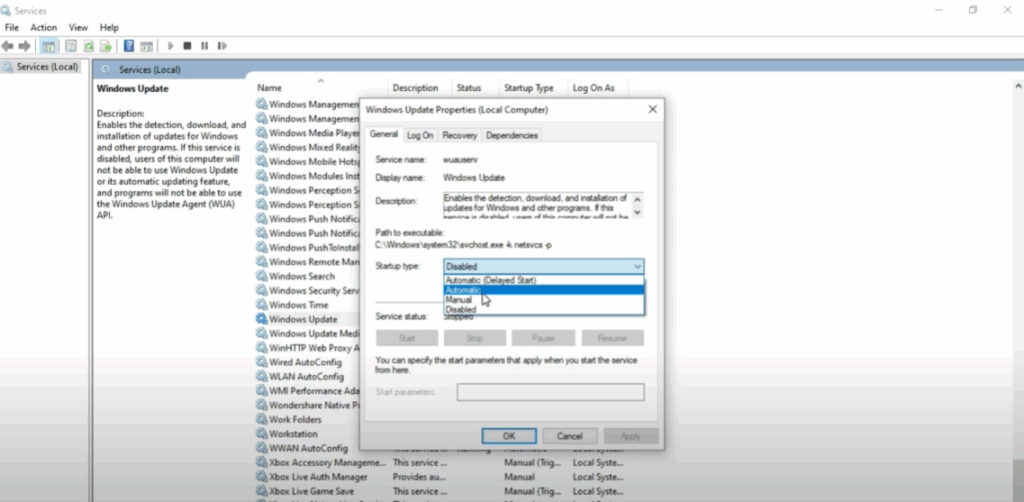Switch to the General tab
This screenshot has width=1024, height=502.
click(x=384, y=134)
